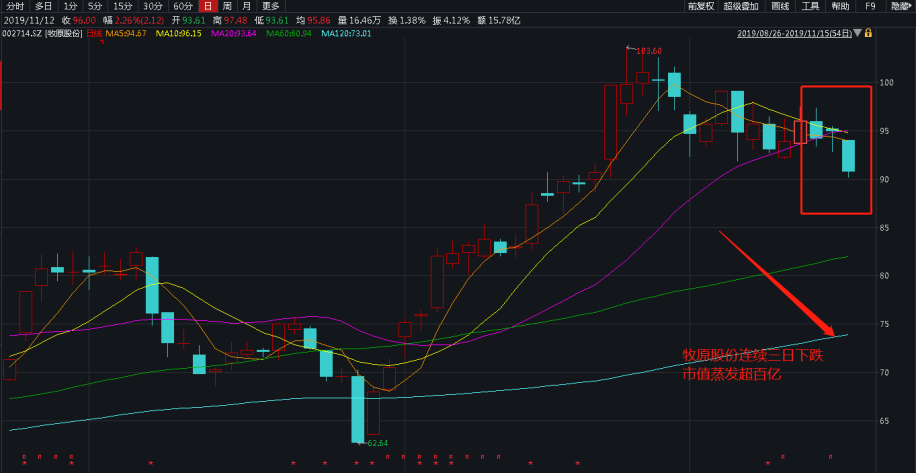This screenshot has width=917, height=473.
Task: Expand the date range dropdown triangle
Action: [858, 33]
